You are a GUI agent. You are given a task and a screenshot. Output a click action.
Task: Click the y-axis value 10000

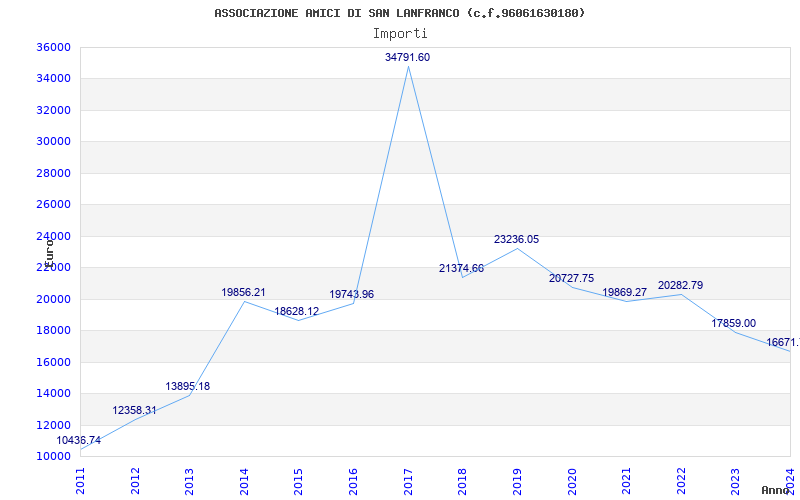pos(54,456)
